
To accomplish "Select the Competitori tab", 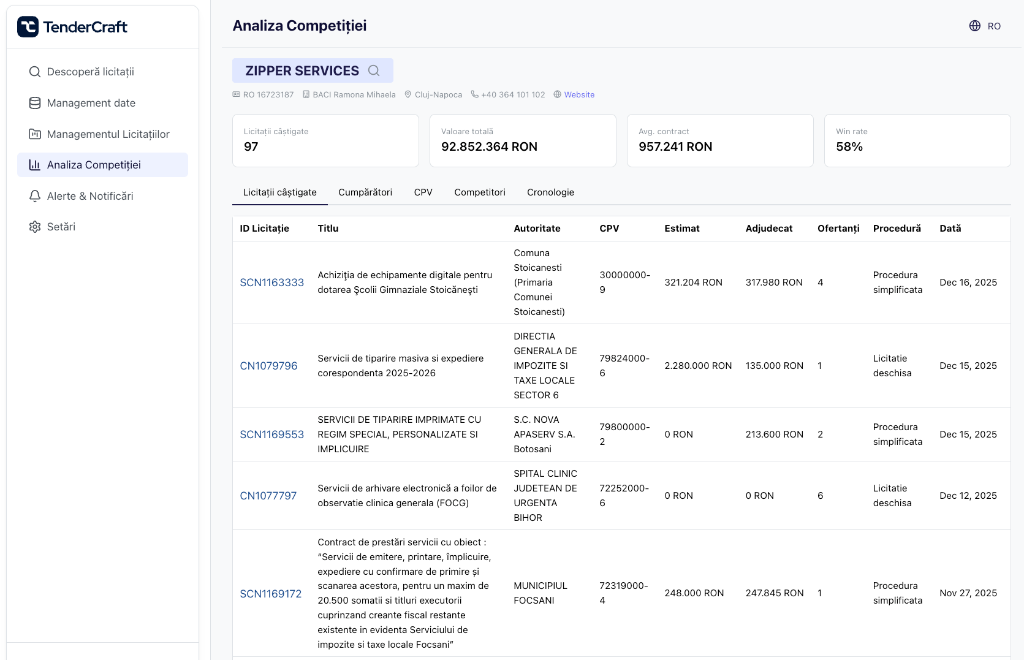I will click(479, 192).
